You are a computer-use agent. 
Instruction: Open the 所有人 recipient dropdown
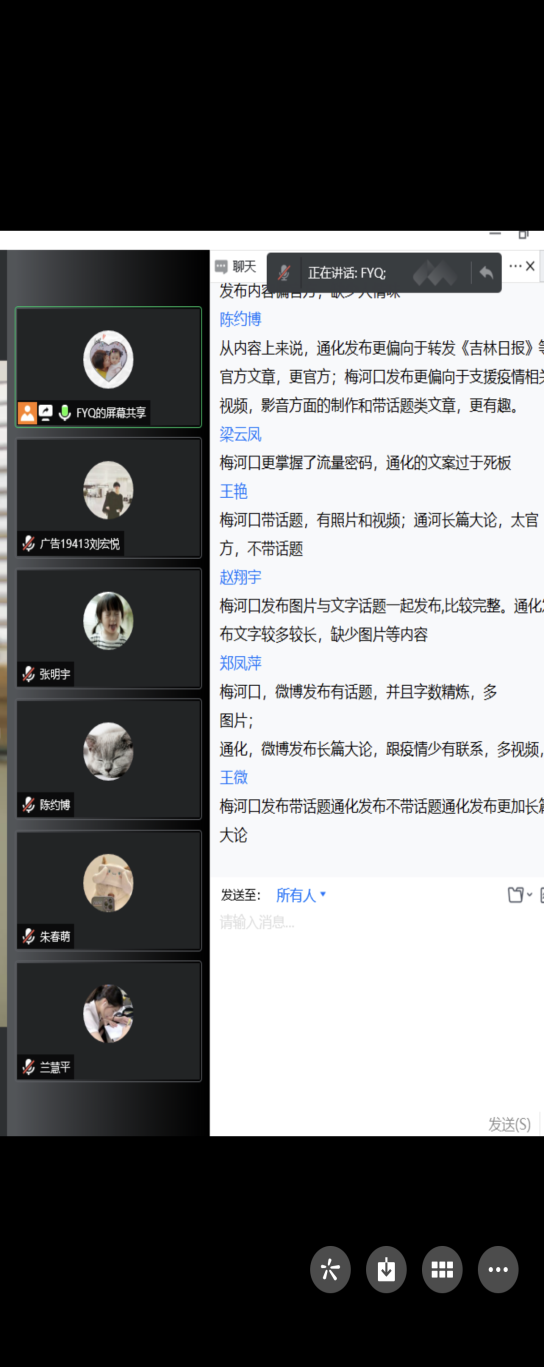coord(301,895)
